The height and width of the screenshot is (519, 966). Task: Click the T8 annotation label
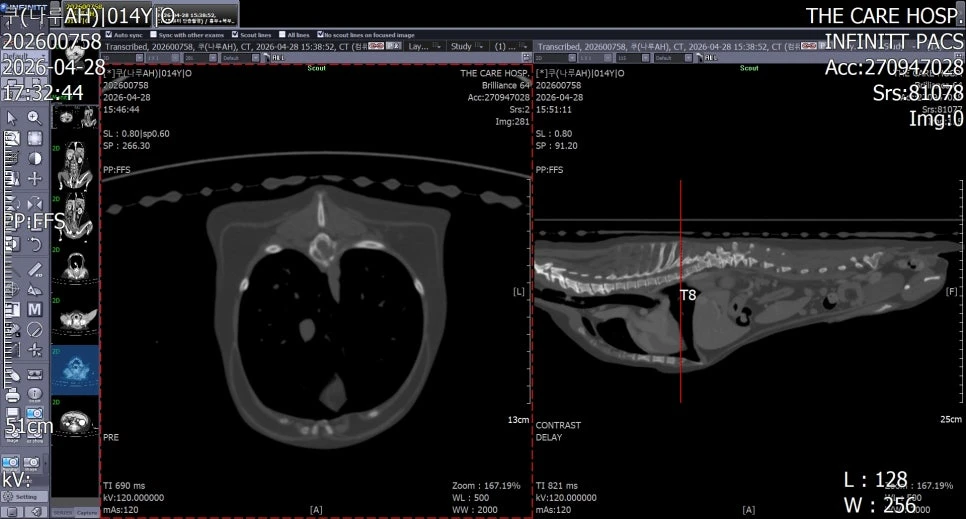(688, 295)
